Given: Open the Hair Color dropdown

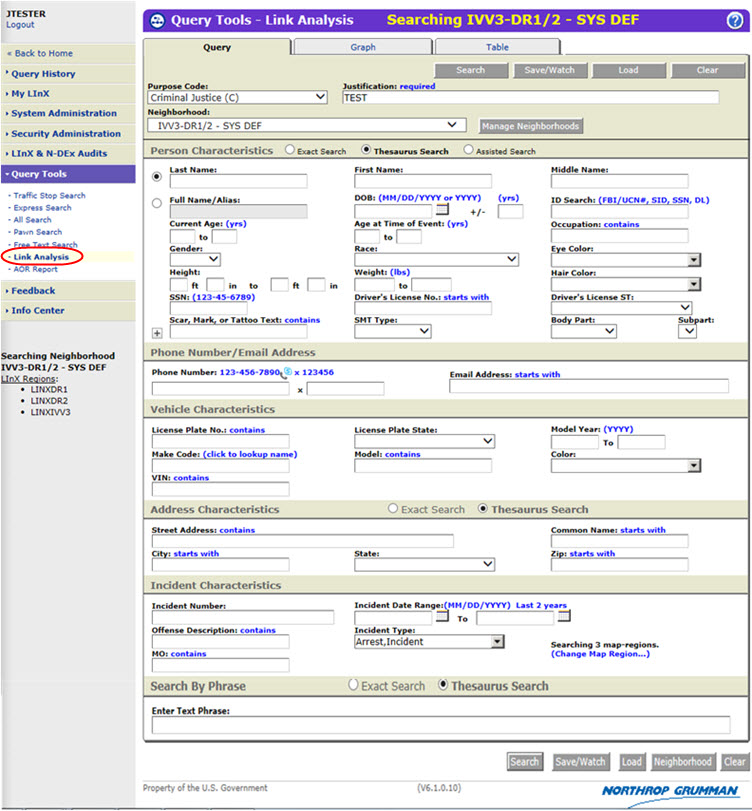Looking at the screenshot, I should point(626,284).
